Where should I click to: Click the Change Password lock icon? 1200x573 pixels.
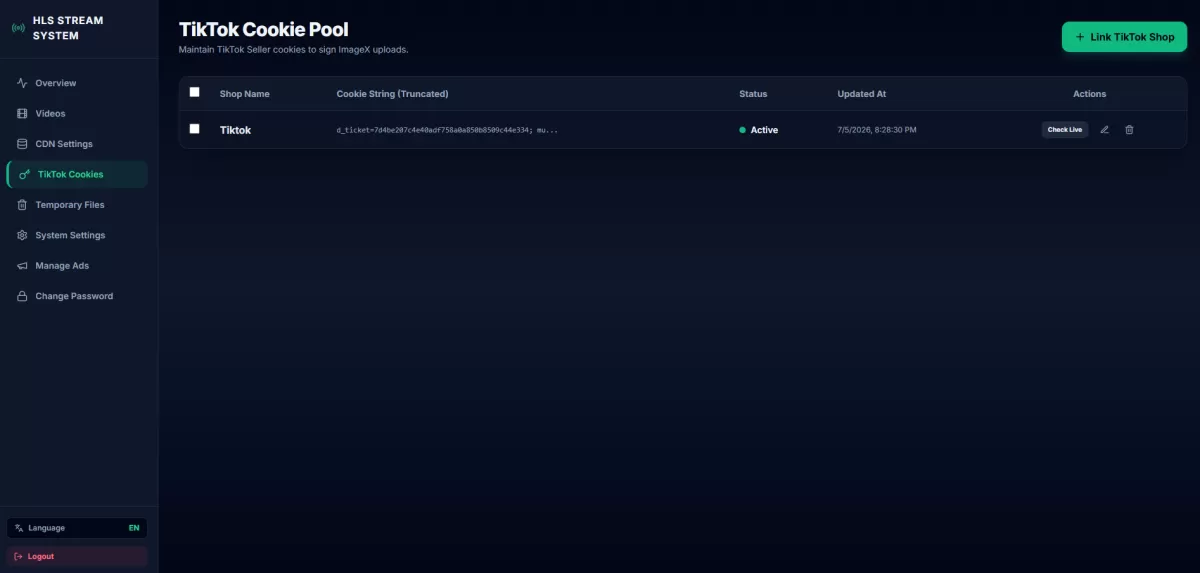[22, 296]
